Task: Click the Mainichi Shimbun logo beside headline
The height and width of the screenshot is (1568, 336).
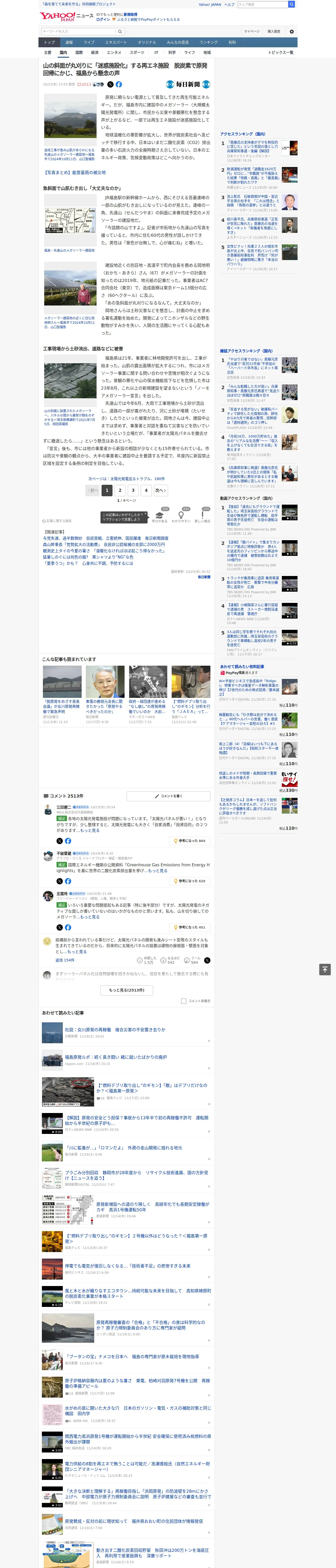Action: tap(188, 85)
